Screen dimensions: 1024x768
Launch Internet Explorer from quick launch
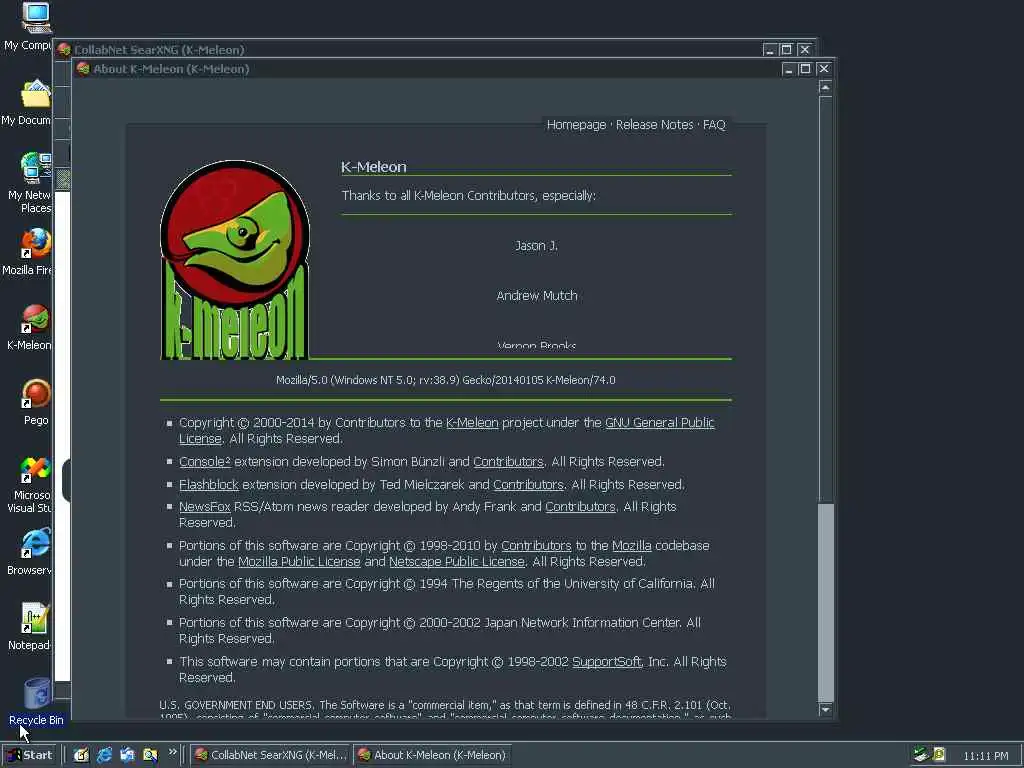(104, 755)
